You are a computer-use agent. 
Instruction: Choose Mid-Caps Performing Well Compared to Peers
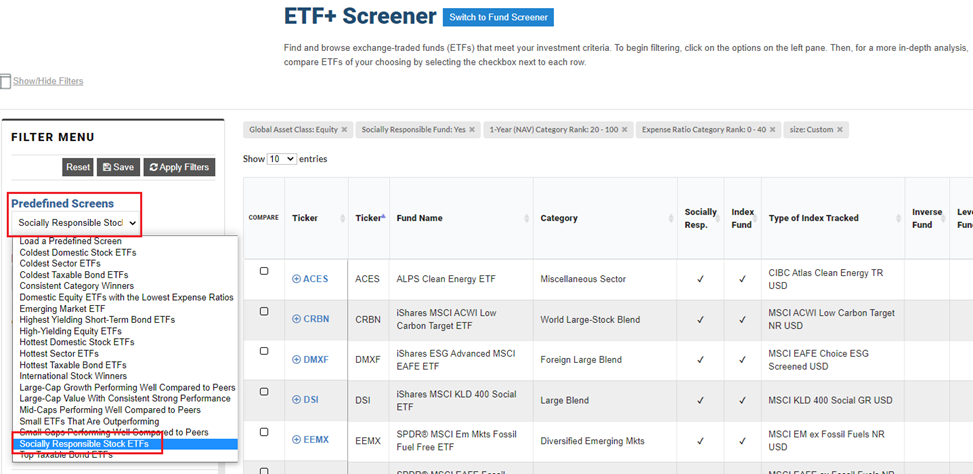[x=125, y=410]
